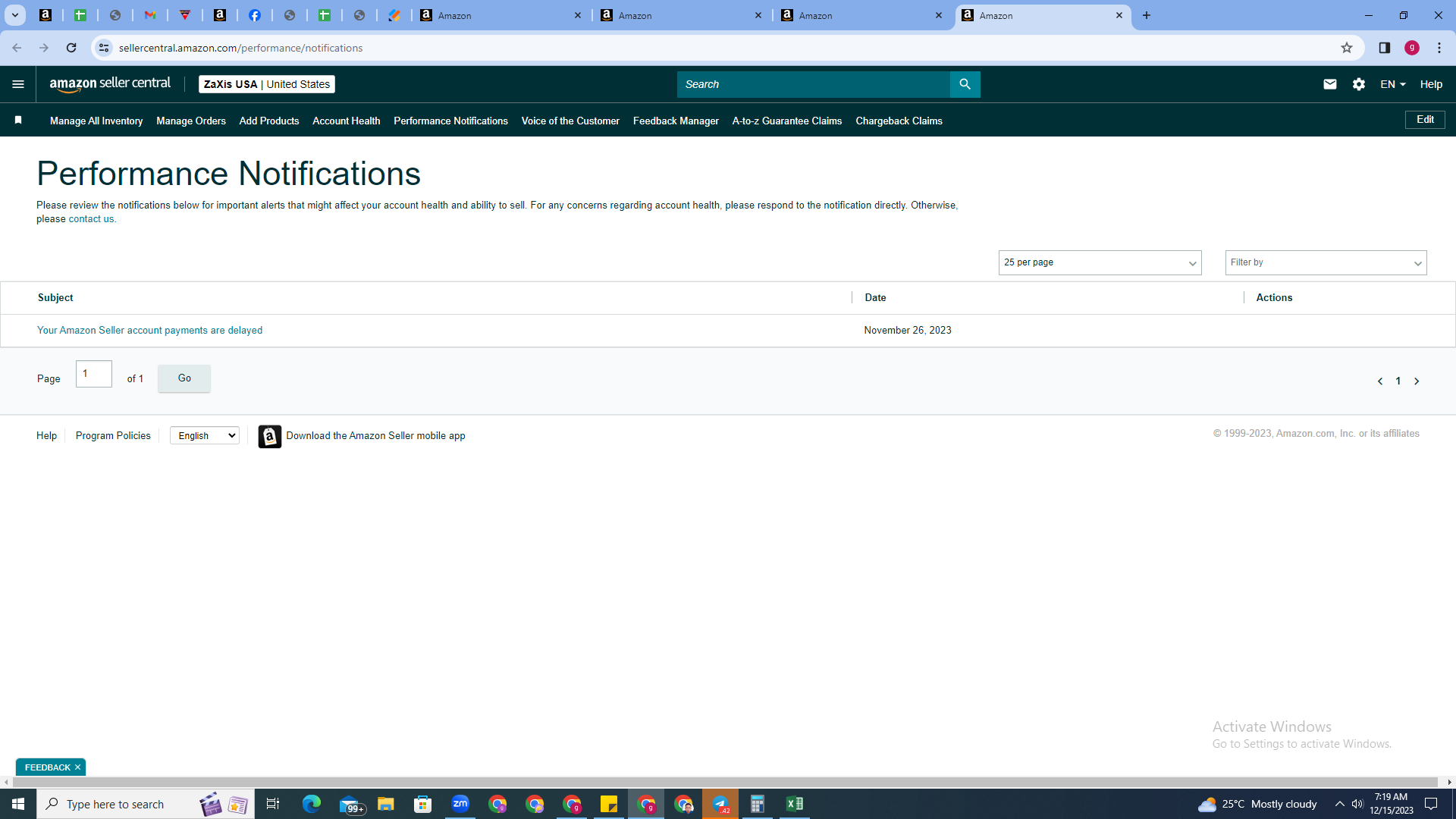The width and height of the screenshot is (1456, 819).
Task: Click the horizontal scrollbar
Action: point(724,782)
